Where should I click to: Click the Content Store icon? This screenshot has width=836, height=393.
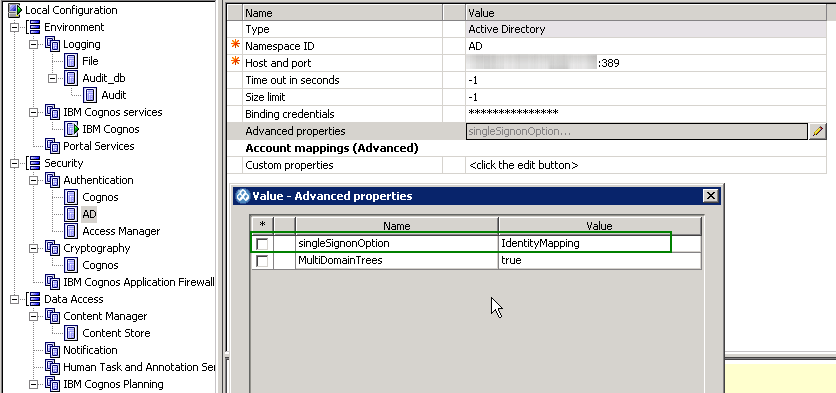(71, 333)
